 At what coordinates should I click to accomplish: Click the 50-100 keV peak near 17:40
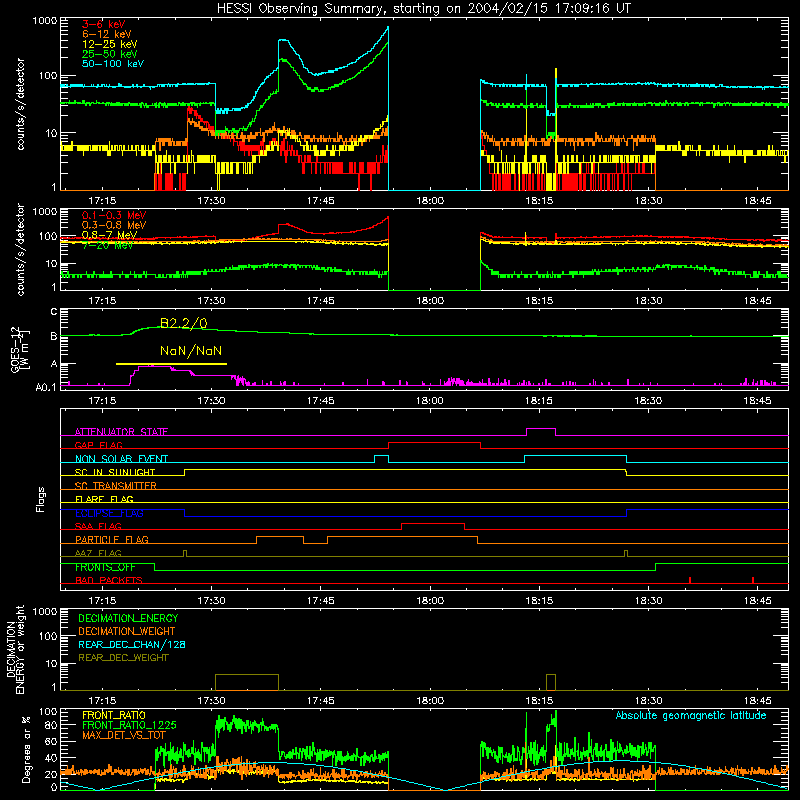pos(284,40)
